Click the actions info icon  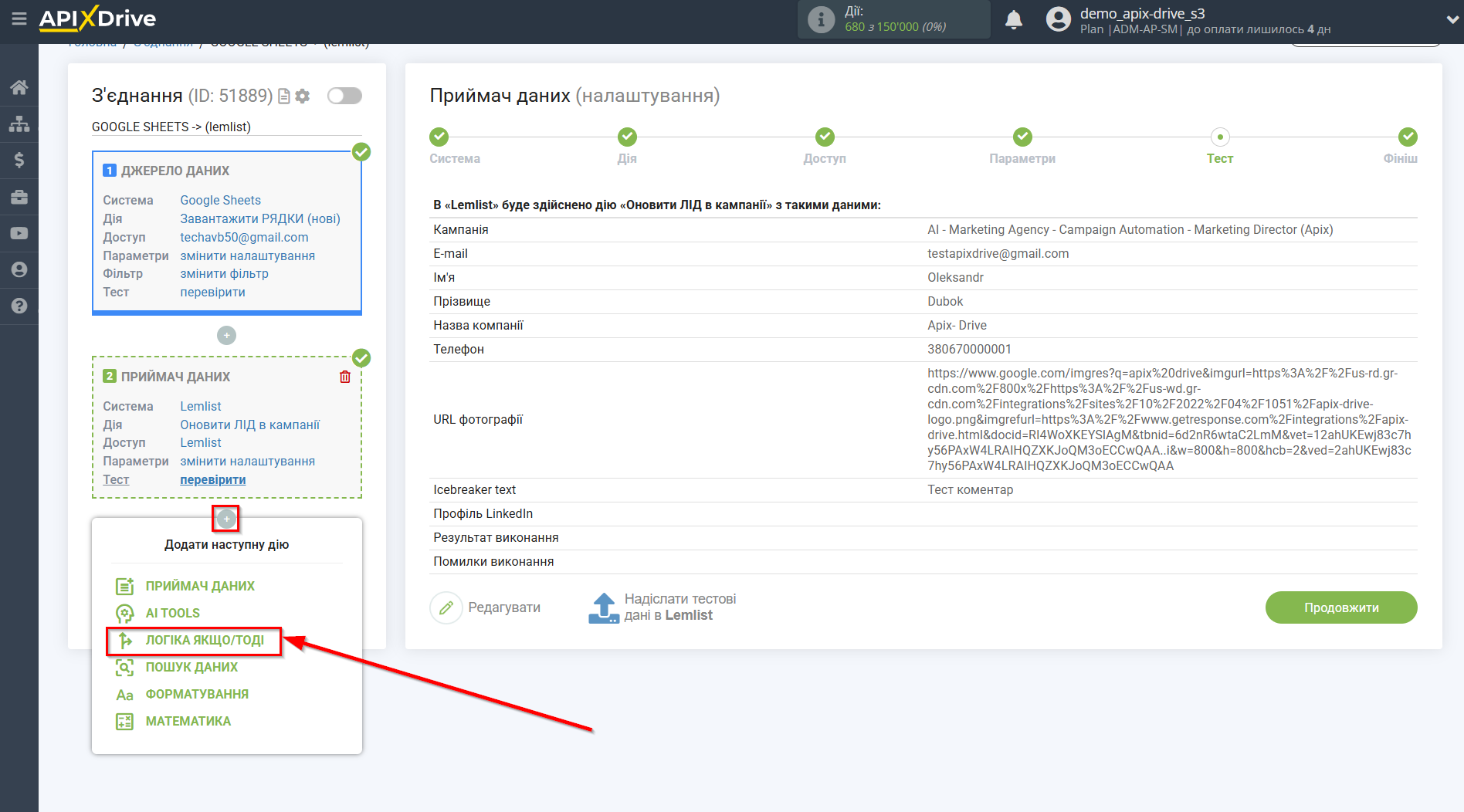click(x=821, y=19)
